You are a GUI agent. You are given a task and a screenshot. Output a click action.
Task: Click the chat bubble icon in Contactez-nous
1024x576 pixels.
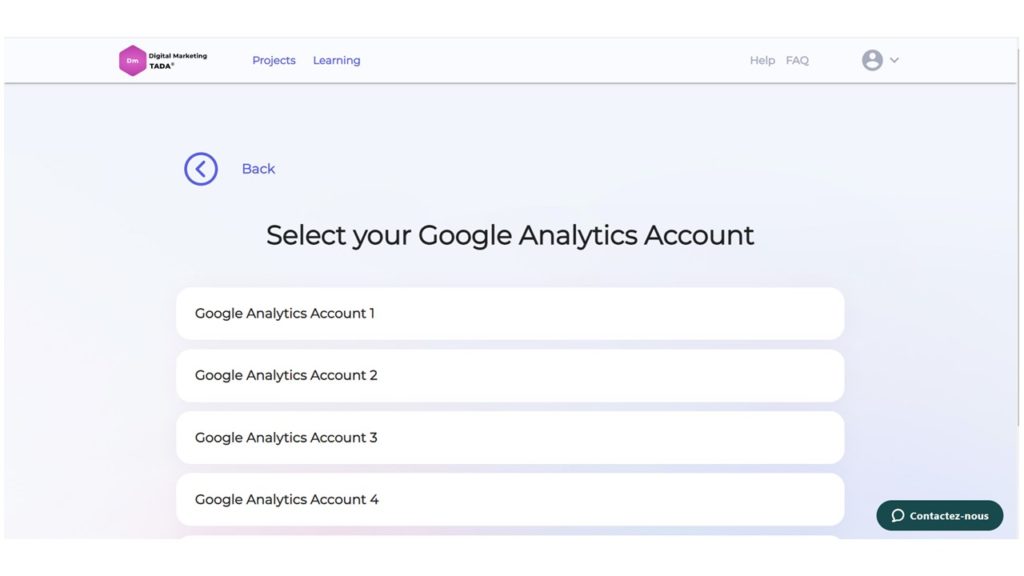(x=898, y=515)
